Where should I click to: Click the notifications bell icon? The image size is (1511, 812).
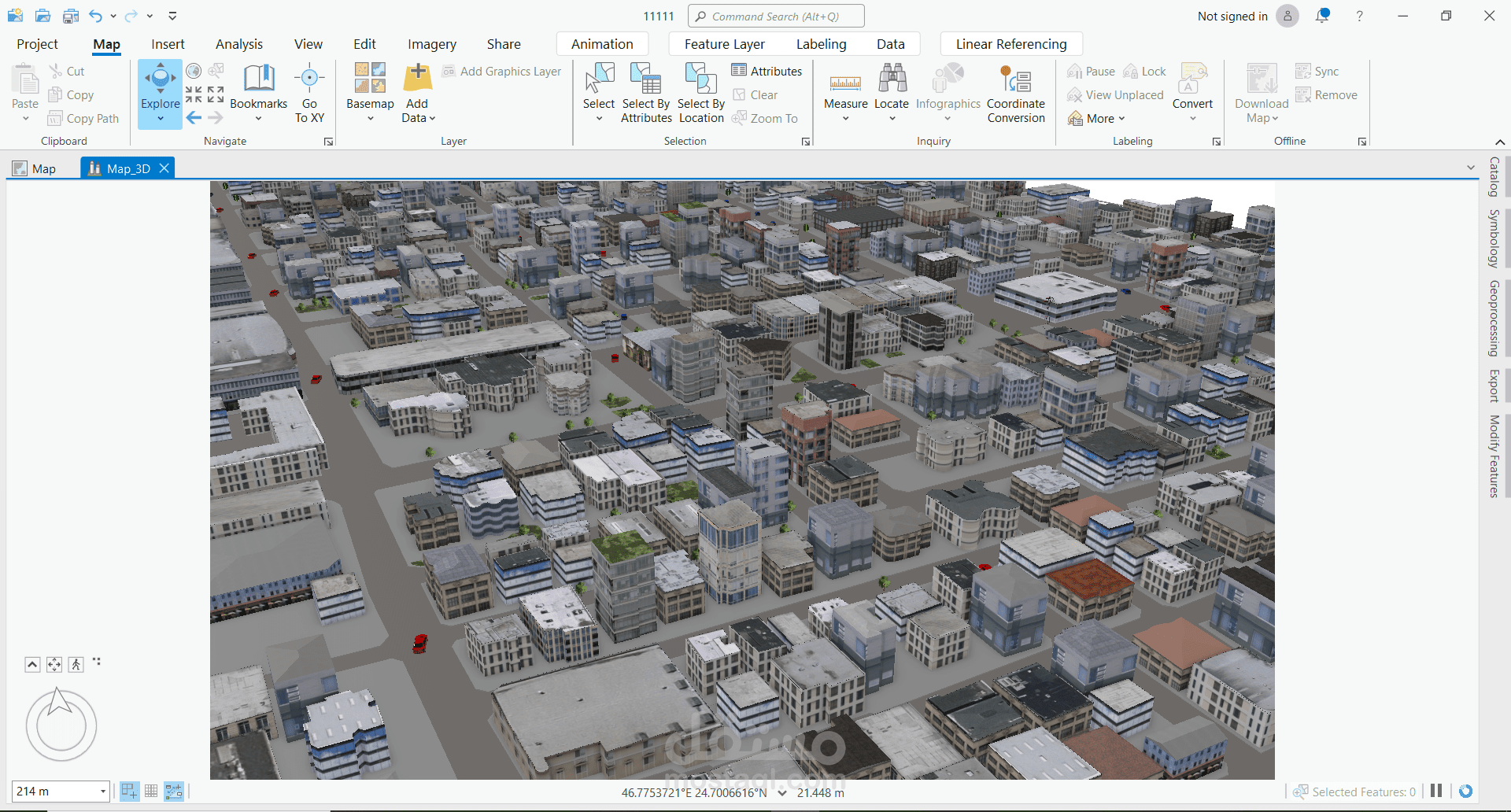[x=1322, y=16]
